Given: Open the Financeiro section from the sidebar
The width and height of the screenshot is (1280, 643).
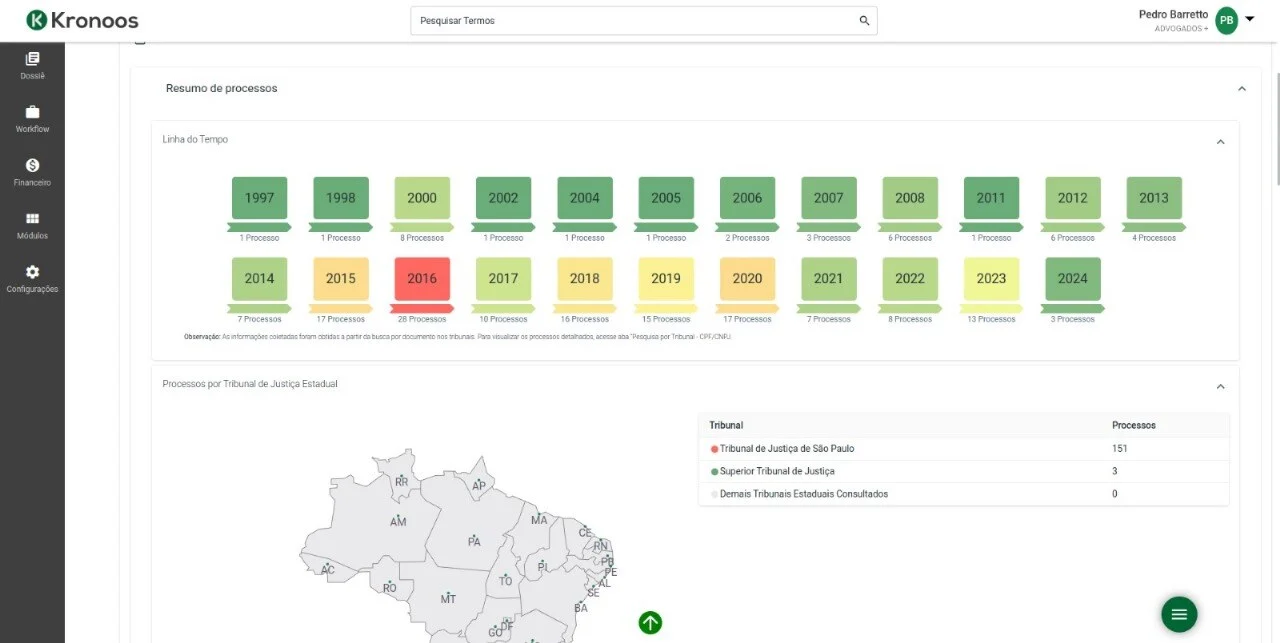Looking at the screenshot, I should [32, 171].
